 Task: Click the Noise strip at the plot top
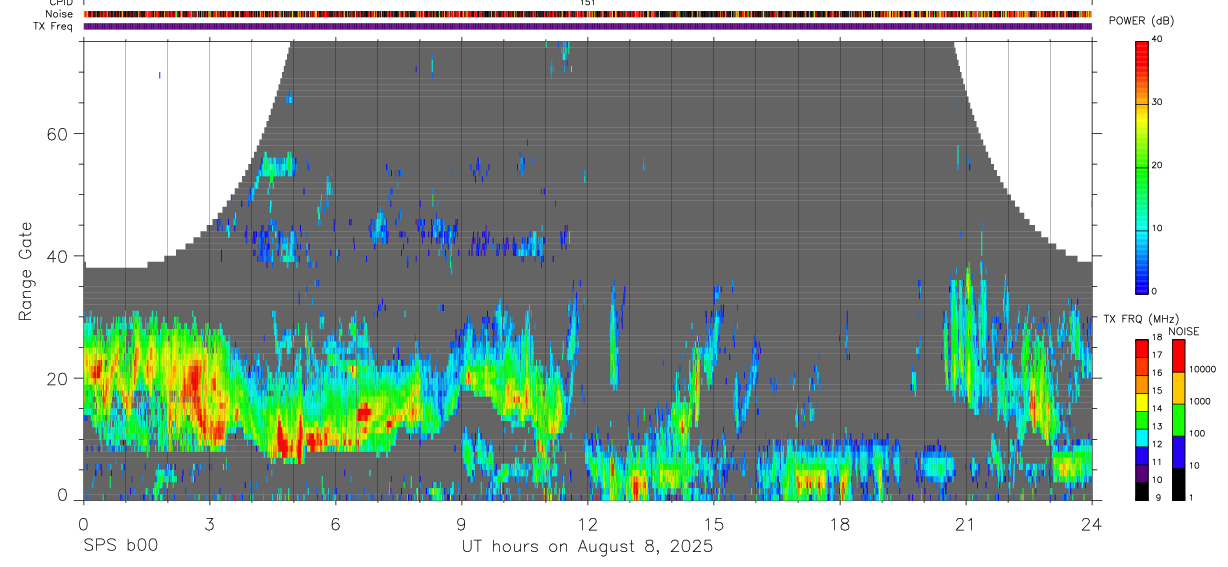[588, 14]
